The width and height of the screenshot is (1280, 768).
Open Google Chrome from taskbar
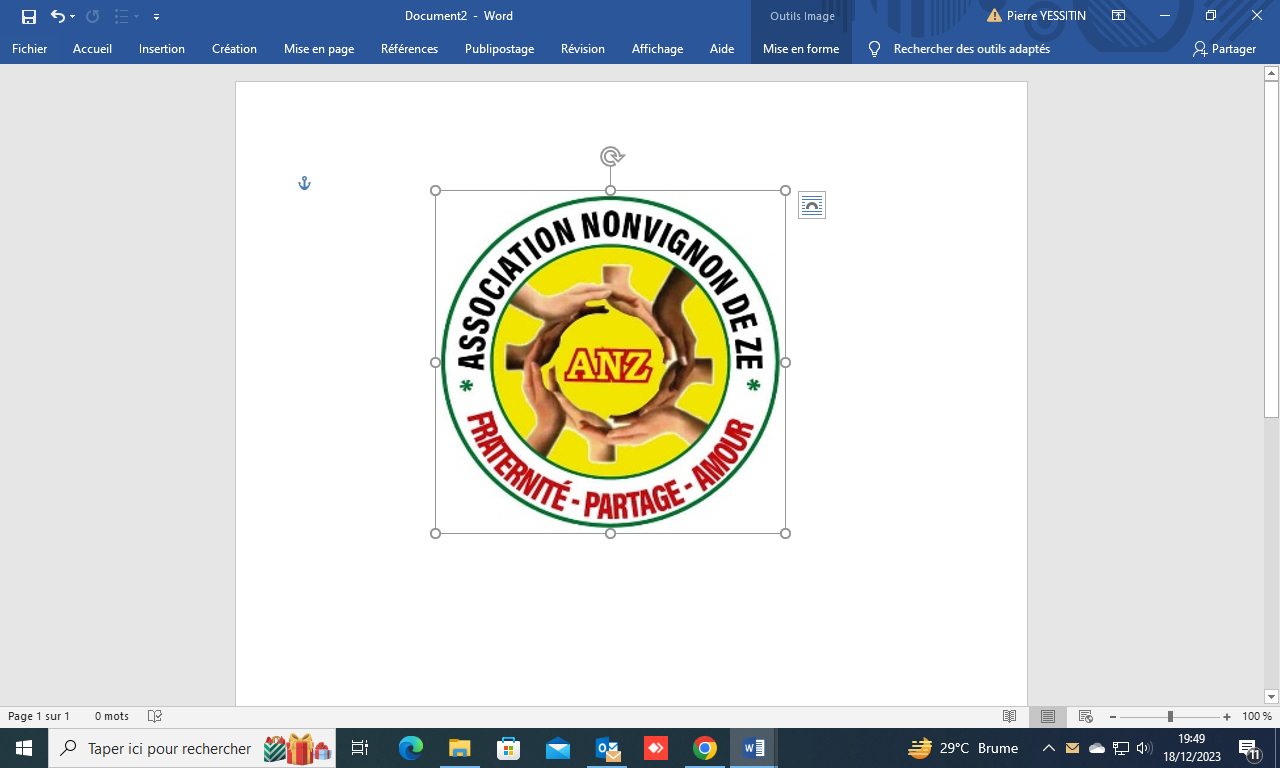705,748
